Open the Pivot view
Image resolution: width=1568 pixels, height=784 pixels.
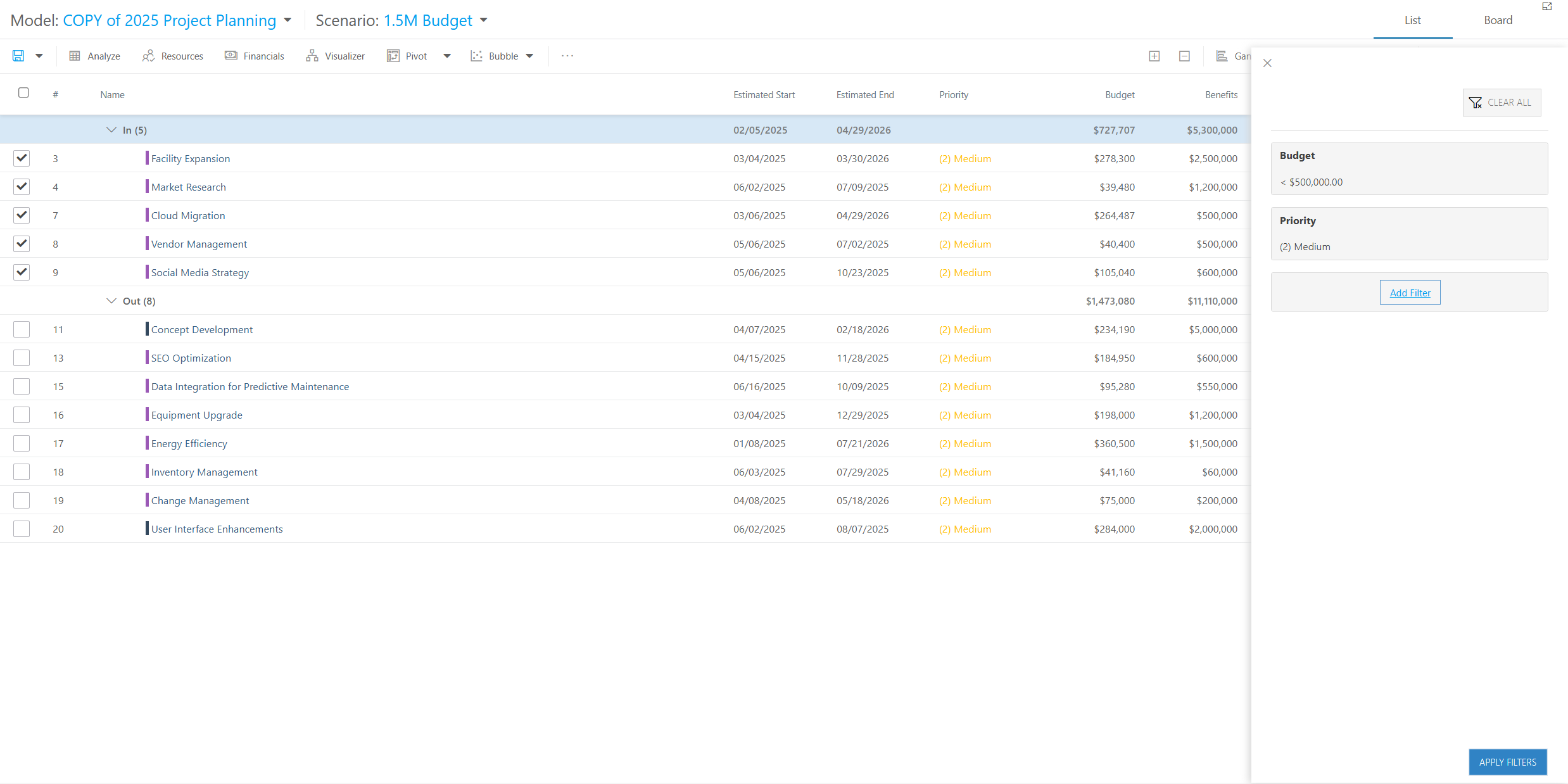click(x=407, y=56)
